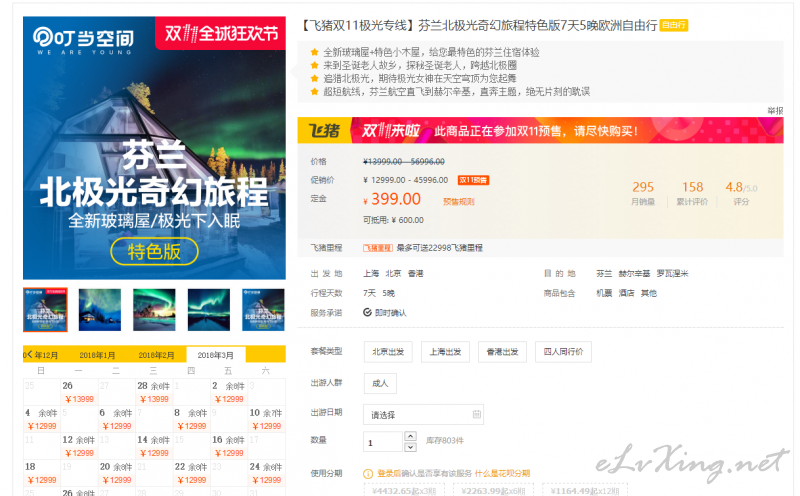
Task: Click the 双11来啦 presale banner
Action: click(541, 131)
